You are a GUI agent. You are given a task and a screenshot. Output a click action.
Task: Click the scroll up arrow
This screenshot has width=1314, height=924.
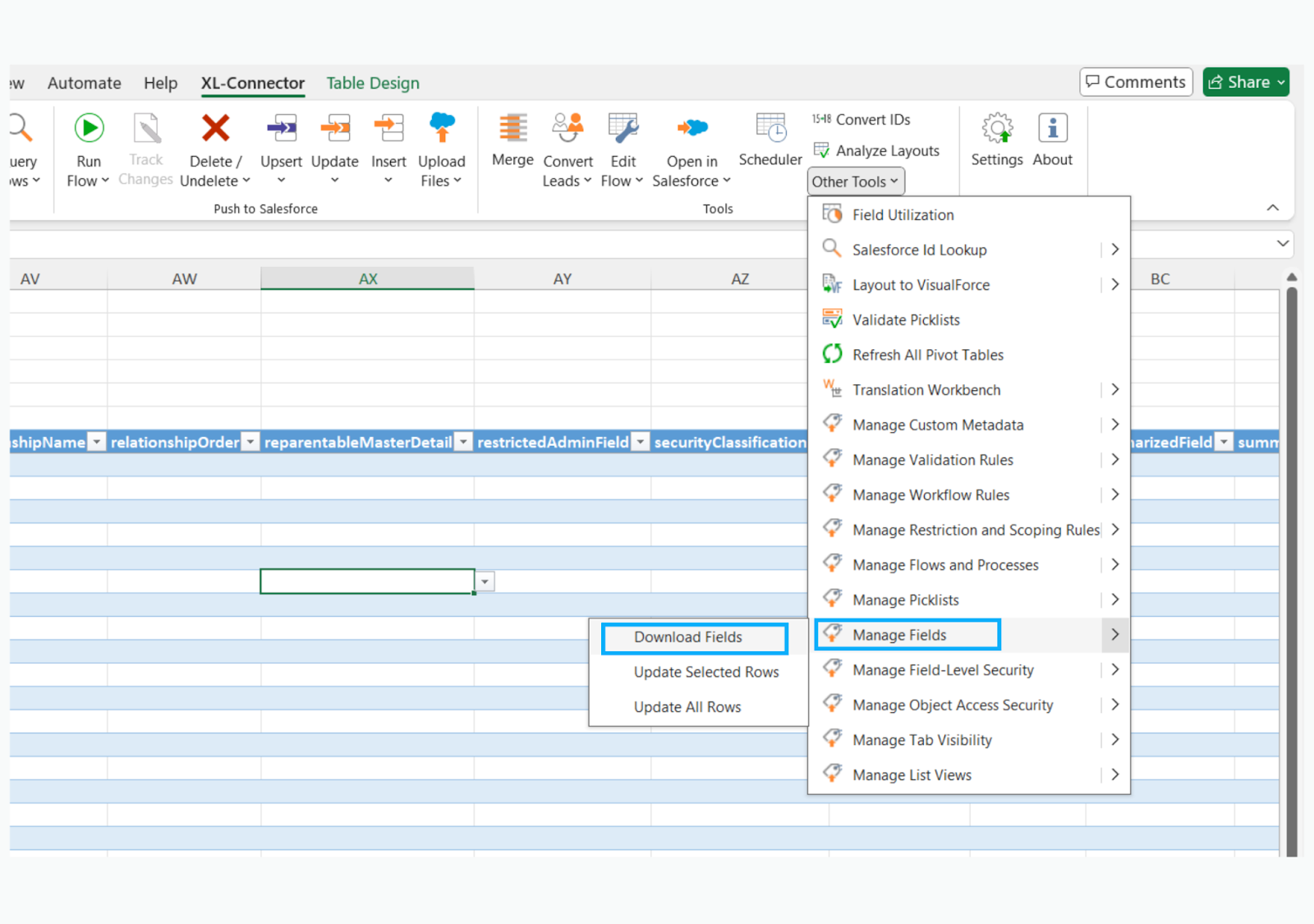pos(1292,278)
